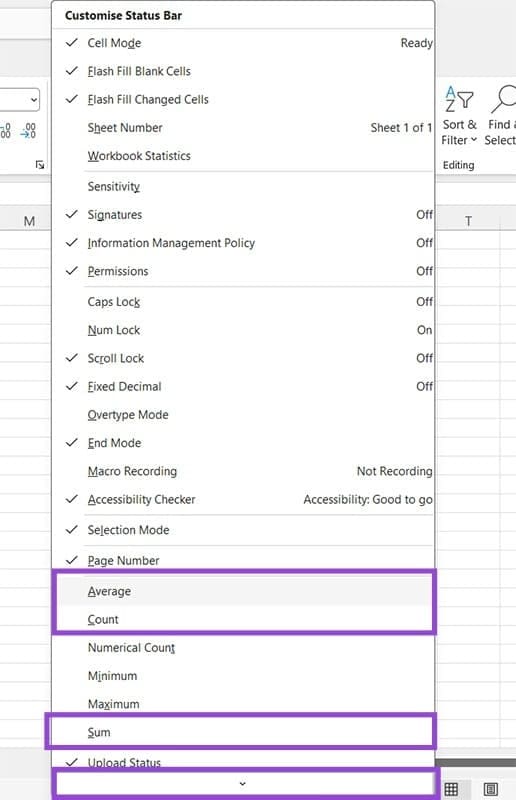Screen dimensions: 516x800
Task: Open the Number group dialog launcher
Action: point(40,164)
